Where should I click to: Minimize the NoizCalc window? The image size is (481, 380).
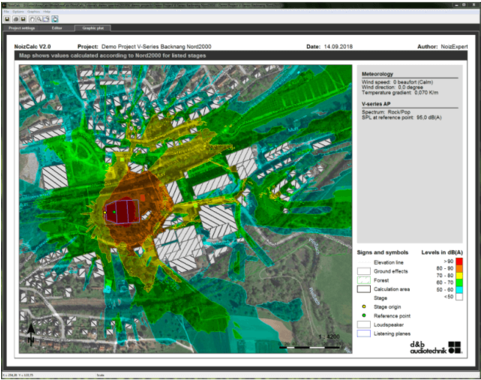tap(457, 5)
